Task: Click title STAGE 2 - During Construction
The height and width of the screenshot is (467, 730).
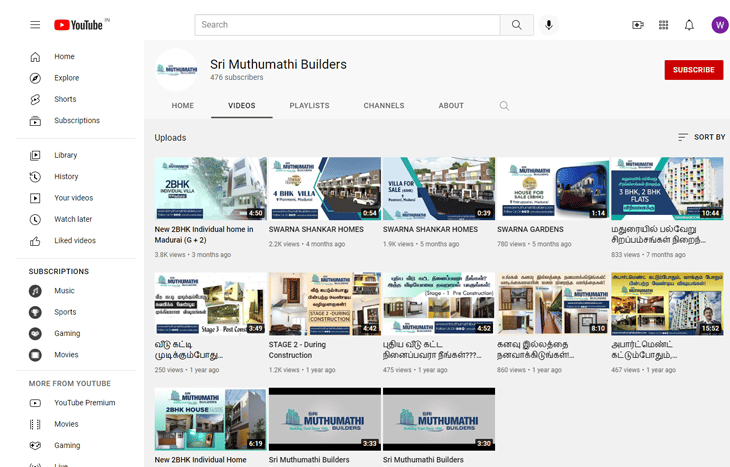Action: click(x=297, y=350)
